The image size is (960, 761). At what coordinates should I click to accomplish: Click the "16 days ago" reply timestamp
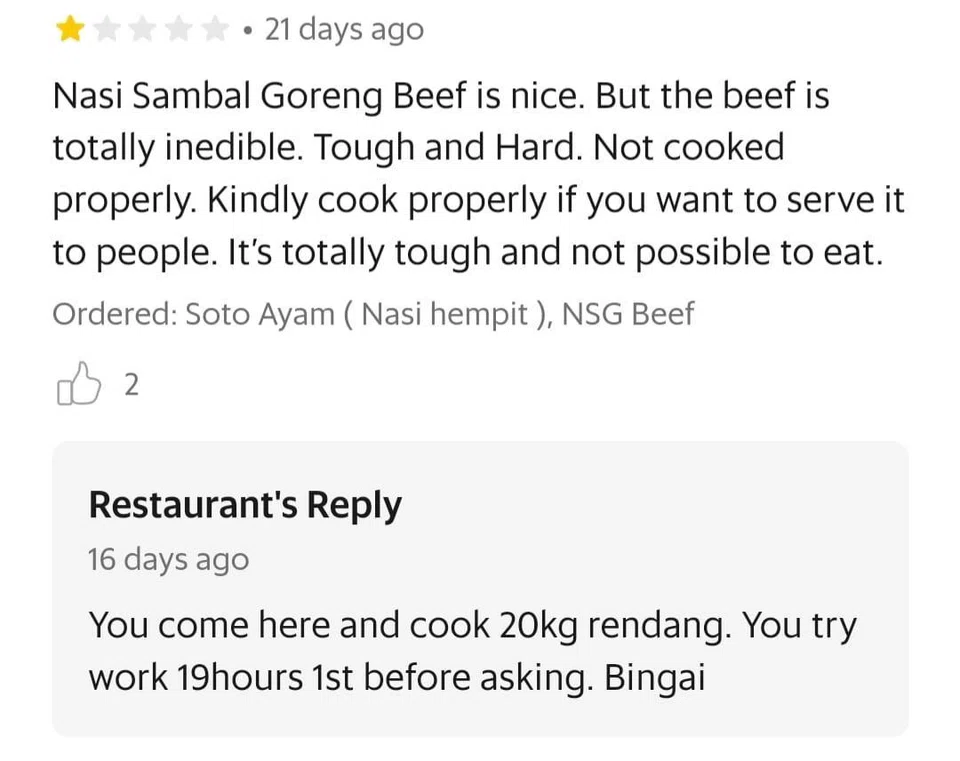pos(168,559)
